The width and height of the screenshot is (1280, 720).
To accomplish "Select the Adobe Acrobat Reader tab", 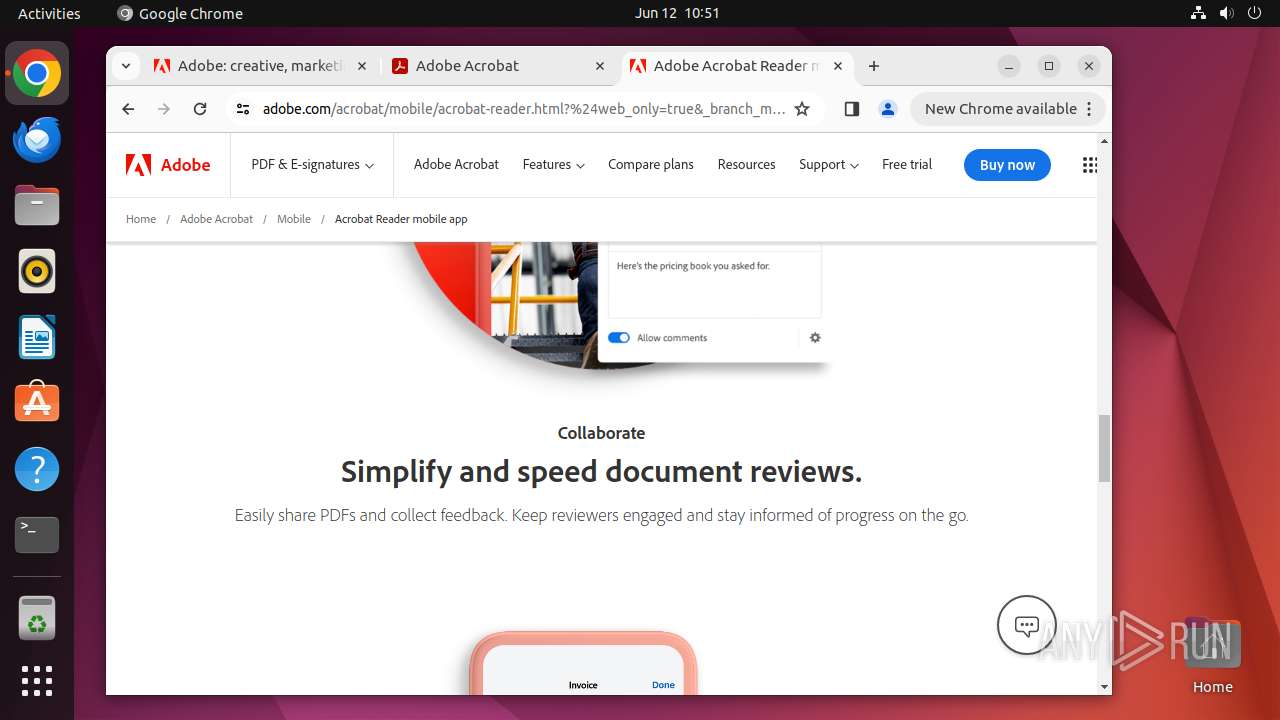I will point(738,66).
